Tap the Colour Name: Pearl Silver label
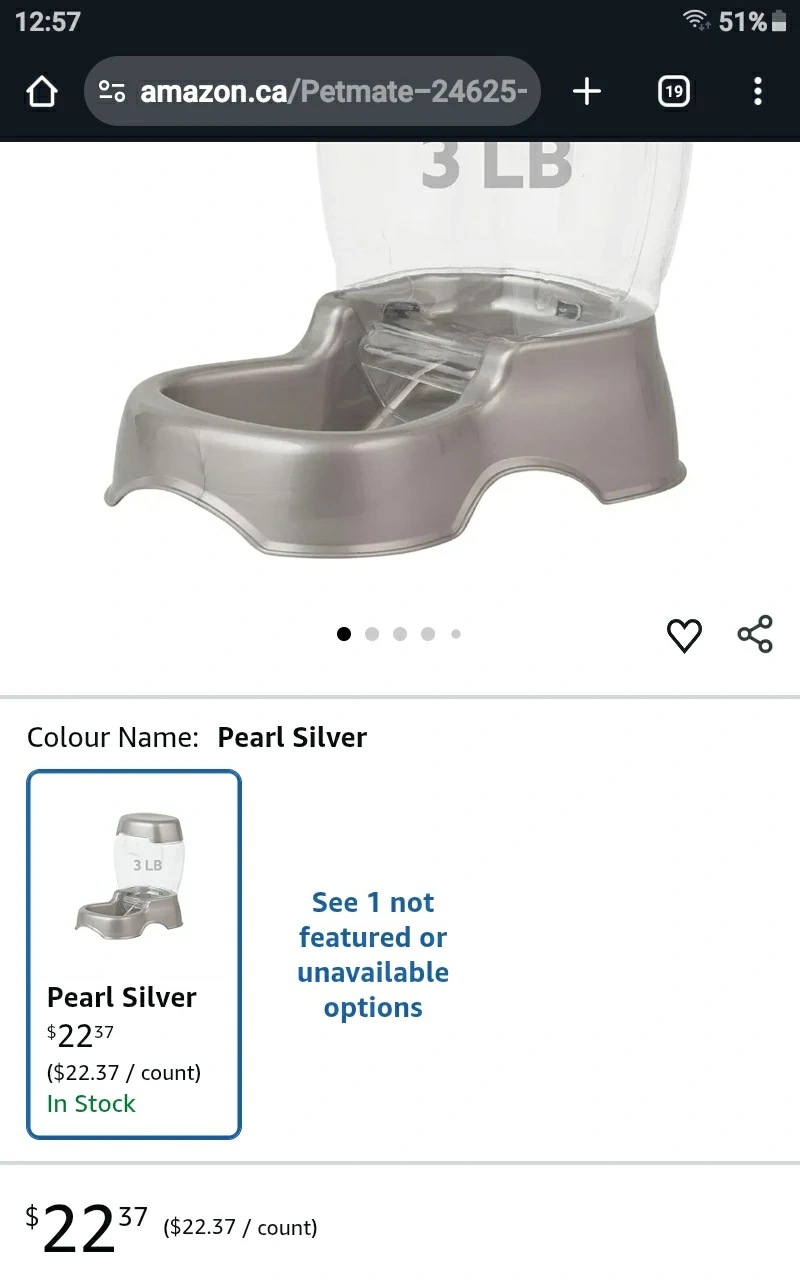This screenshot has height=1280, width=800. tap(197, 737)
